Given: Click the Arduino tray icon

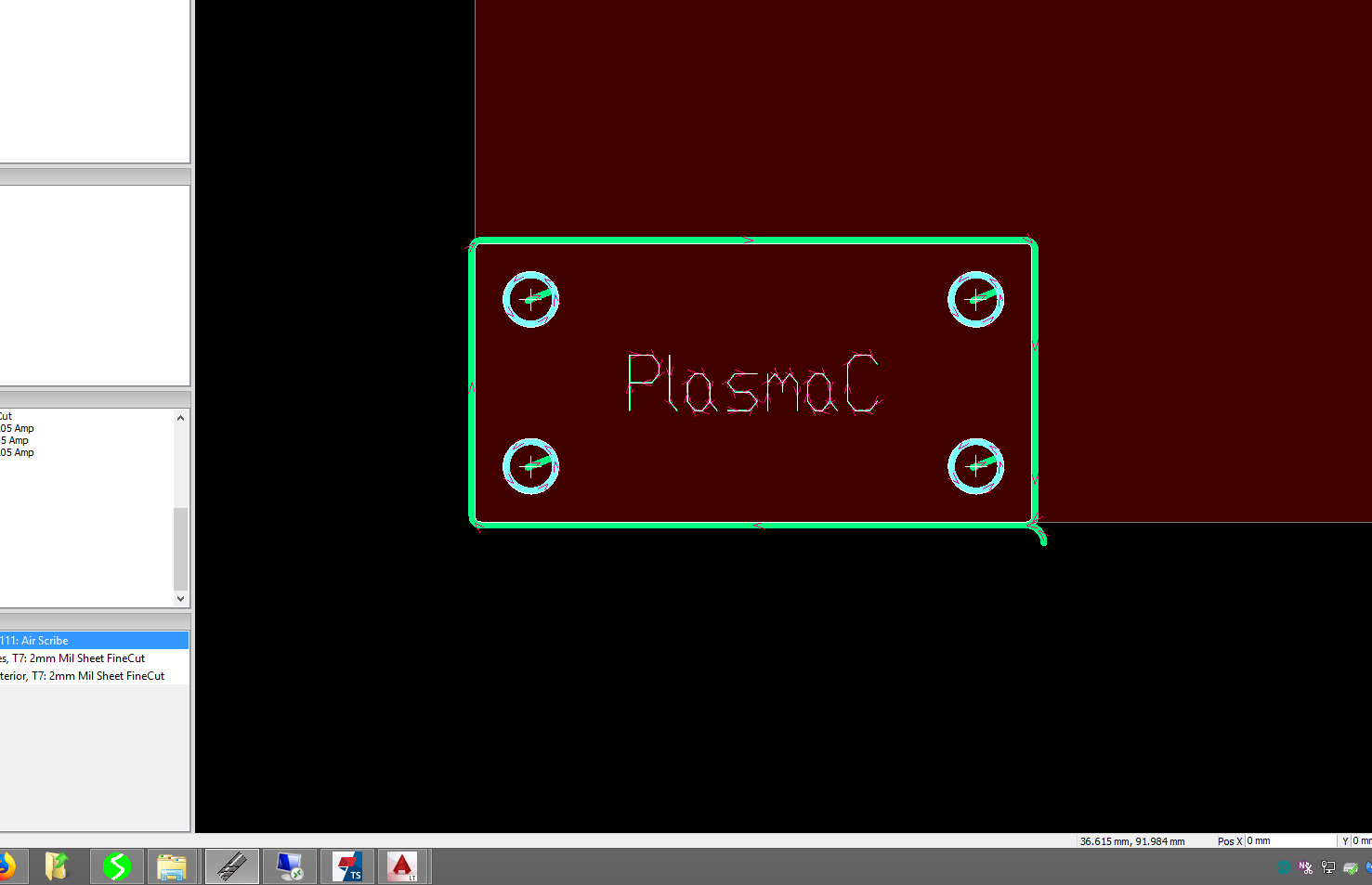Looking at the screenshot, I should 1284,867.
